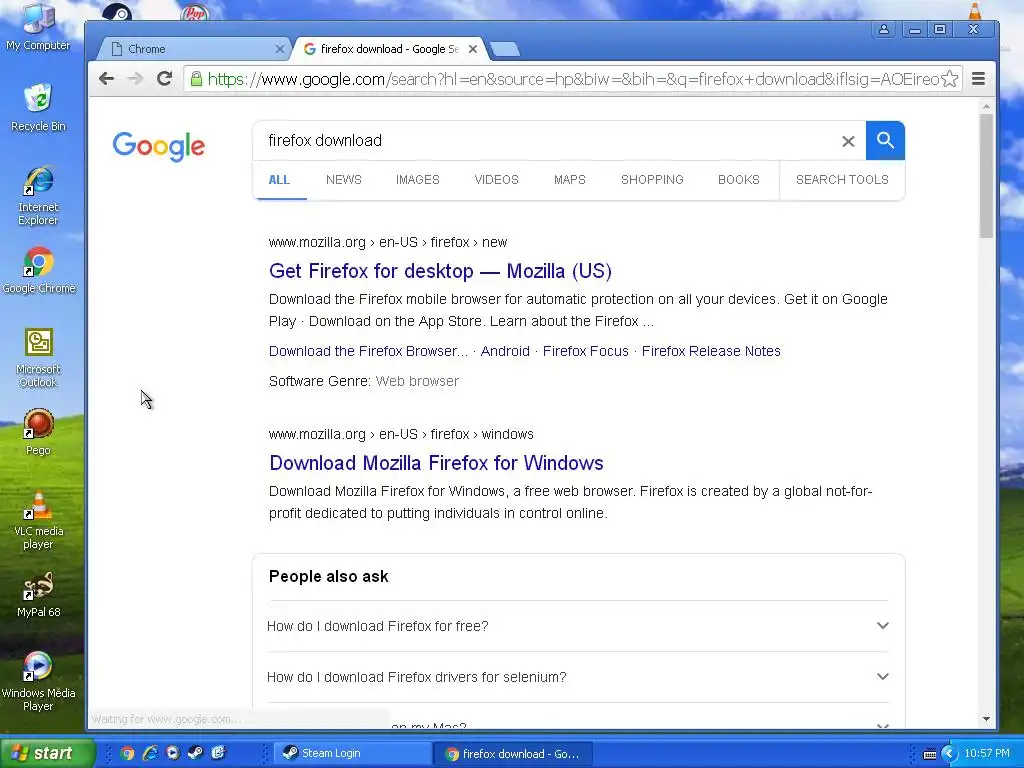Screen dimensions: 1024x768
Task: Close the blank Chrome tab
Action: 280,49
